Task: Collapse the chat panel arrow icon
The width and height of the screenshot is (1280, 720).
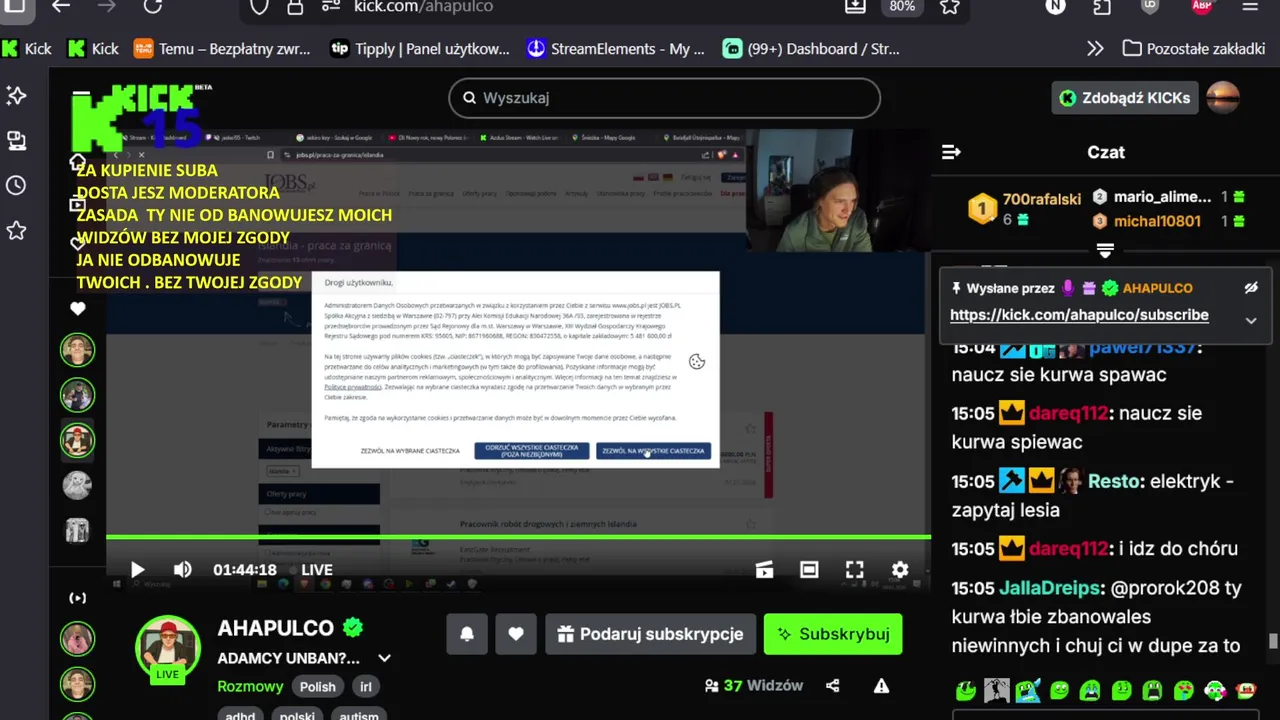Action: 951,152
